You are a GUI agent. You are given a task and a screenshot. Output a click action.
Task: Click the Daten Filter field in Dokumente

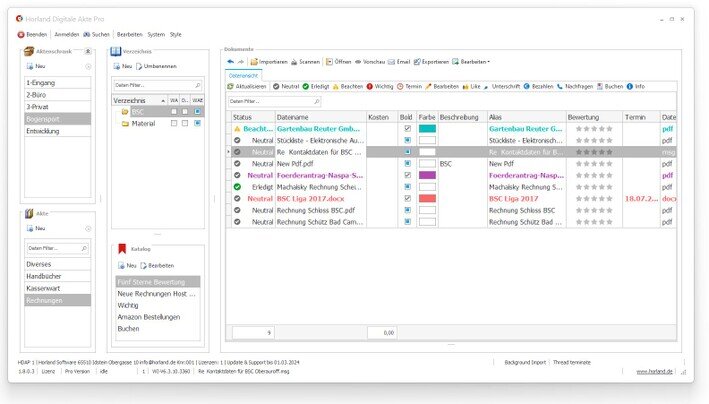point(274,101)
